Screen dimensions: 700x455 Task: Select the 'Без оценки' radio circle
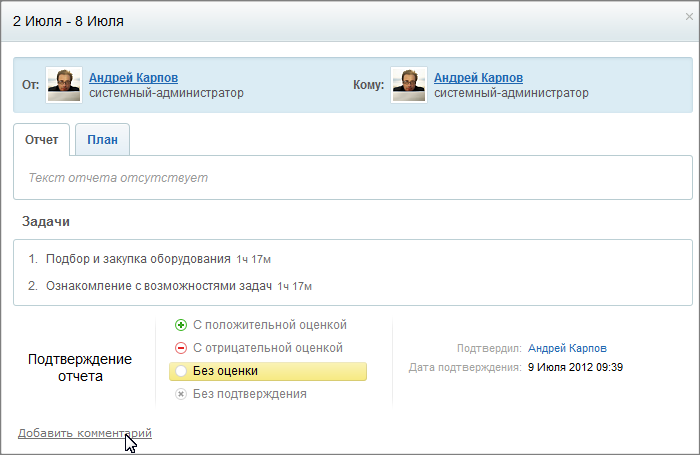coord(181,371)
